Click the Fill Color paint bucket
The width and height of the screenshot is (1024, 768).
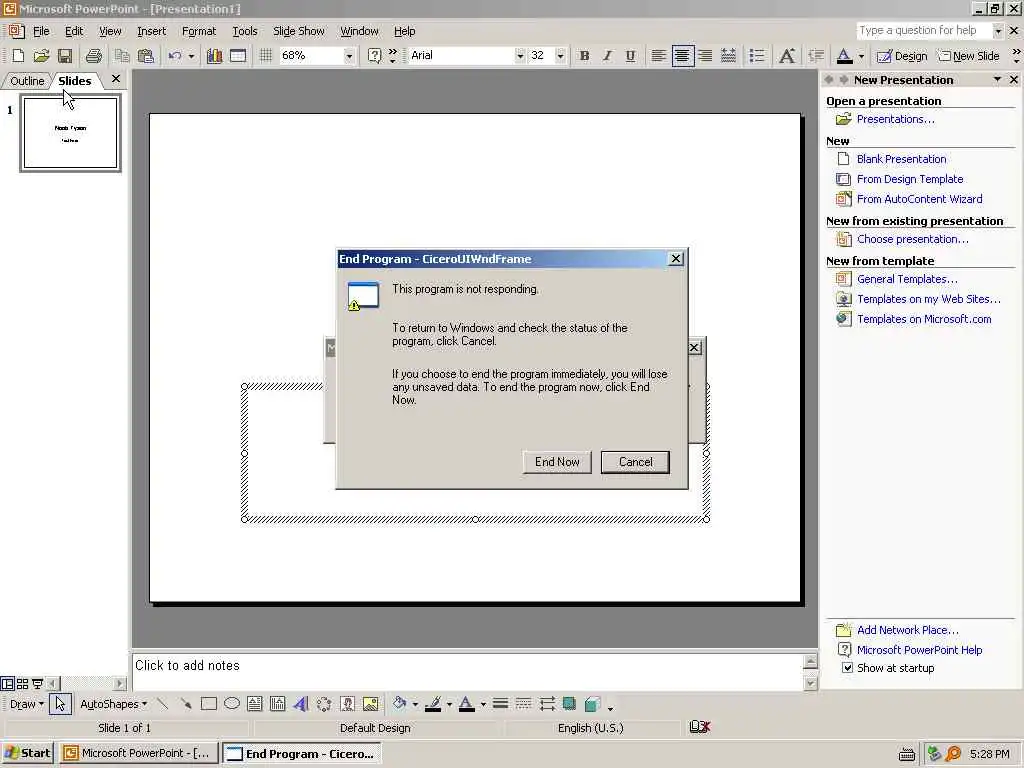click(x=399, y=703)
